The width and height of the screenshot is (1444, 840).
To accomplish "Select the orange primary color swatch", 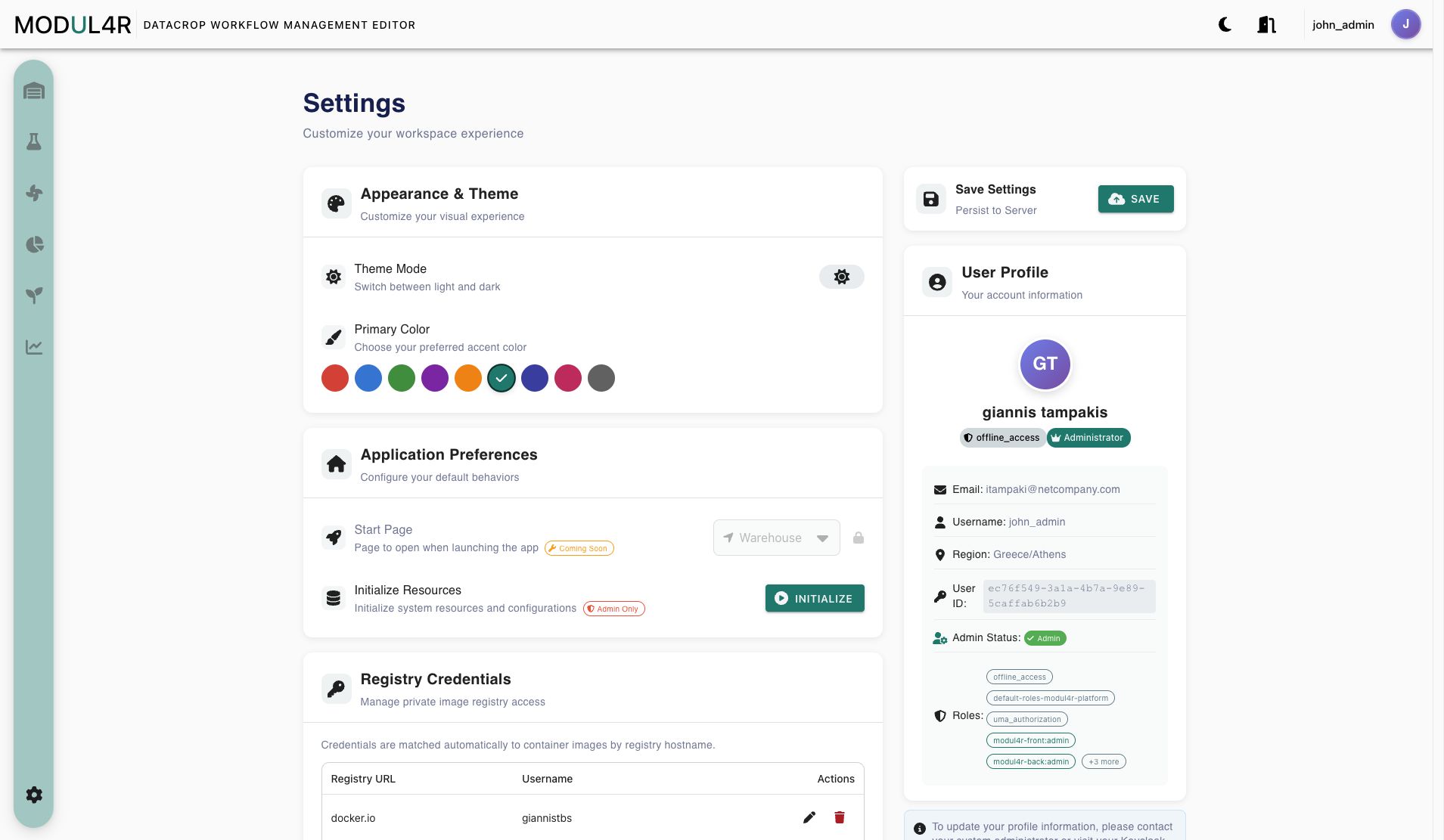I will click(x=468, y=378).
